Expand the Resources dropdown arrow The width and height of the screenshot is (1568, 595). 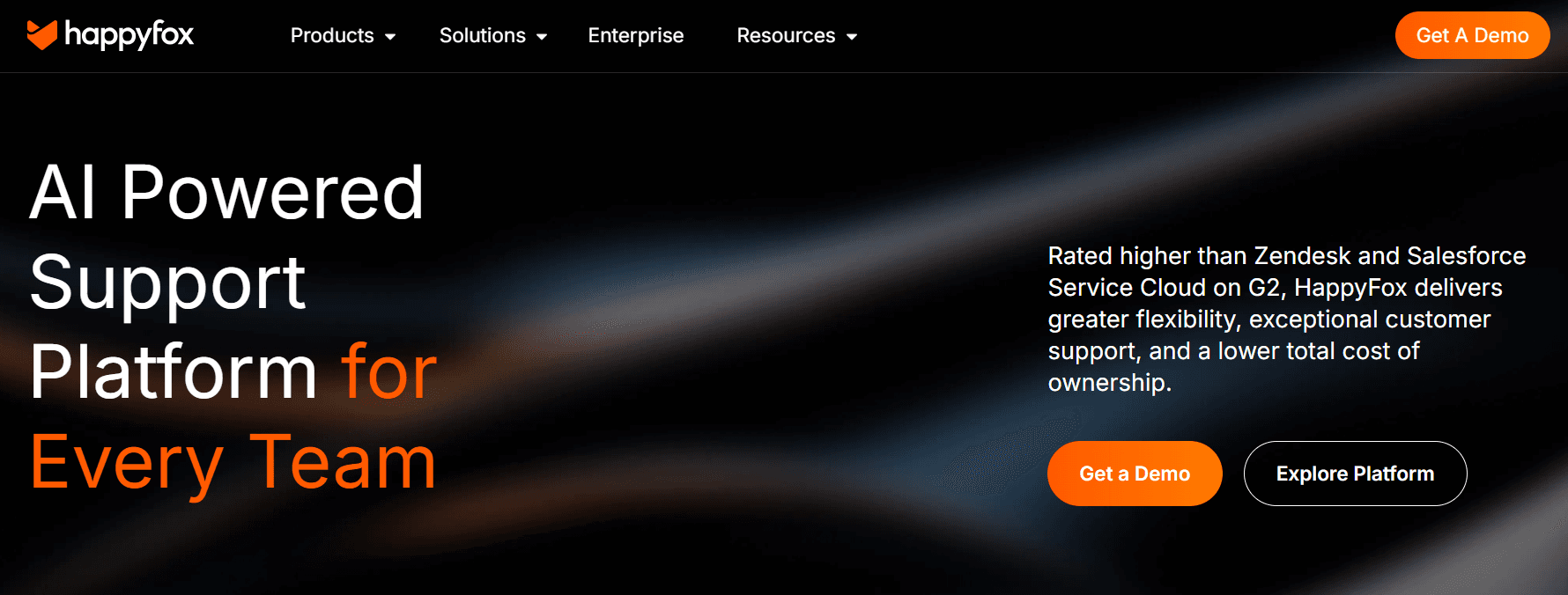tap(852, 36)
